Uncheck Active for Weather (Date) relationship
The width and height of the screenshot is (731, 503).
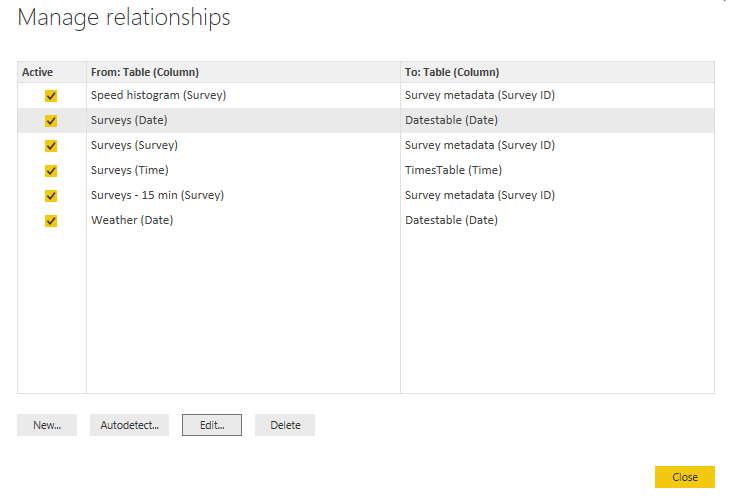tap(51, 221)
